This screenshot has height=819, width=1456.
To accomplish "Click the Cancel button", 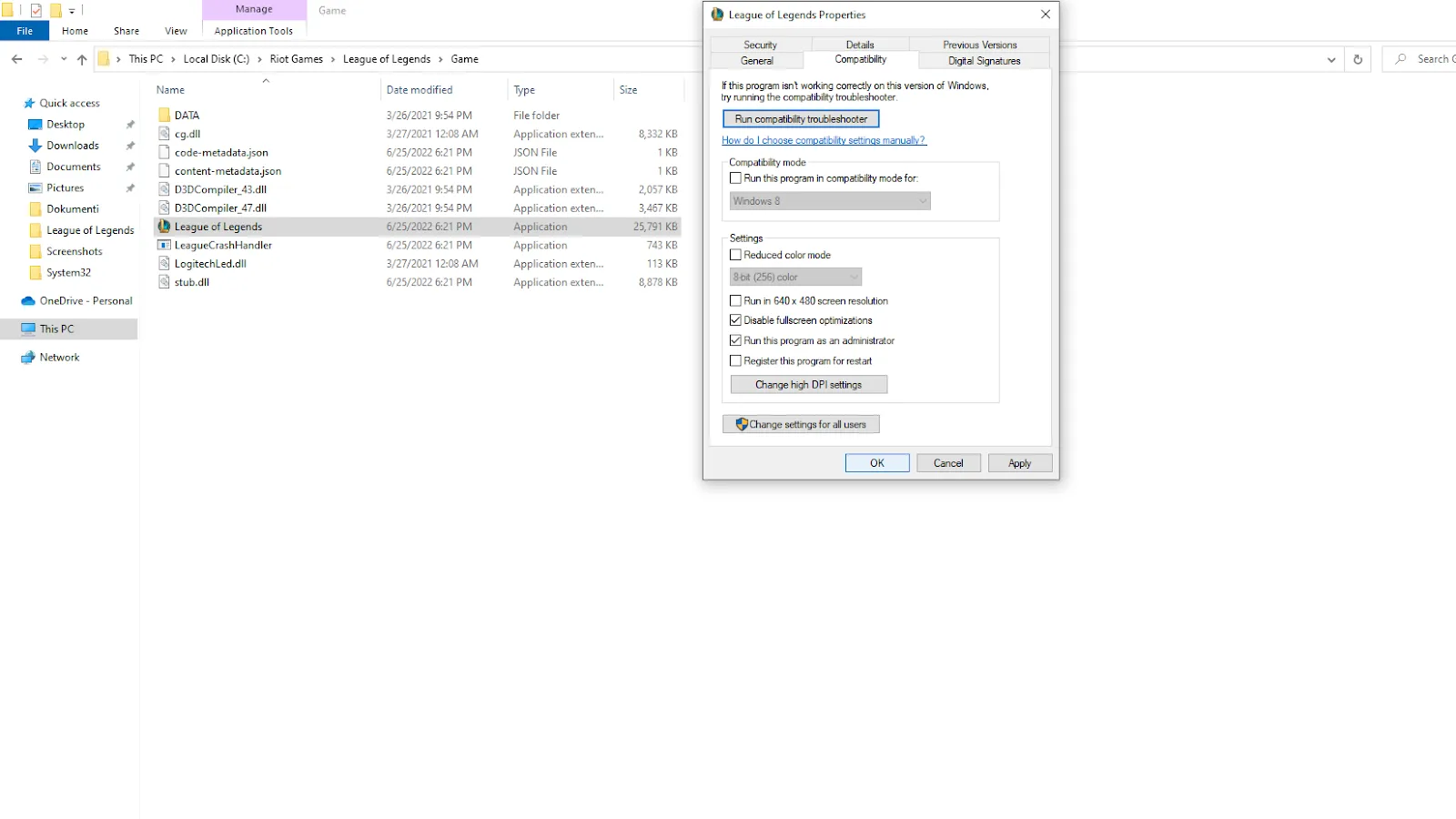I will 948,463.
